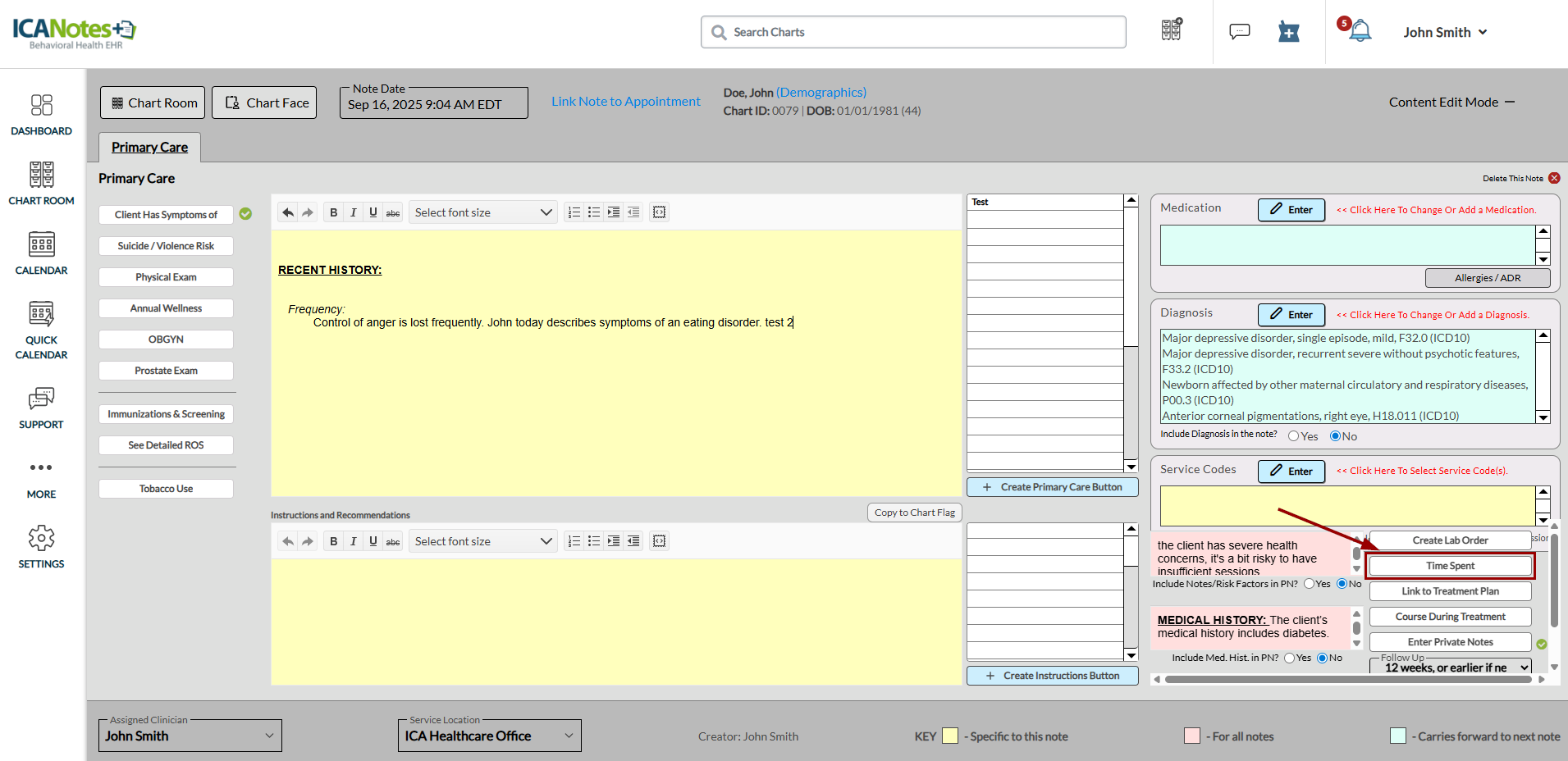Image resolution: width=1568 pixels, height=761 pixels.
Task: Insert bulleted list in upper editor
Action: click(x=593, y=212)
